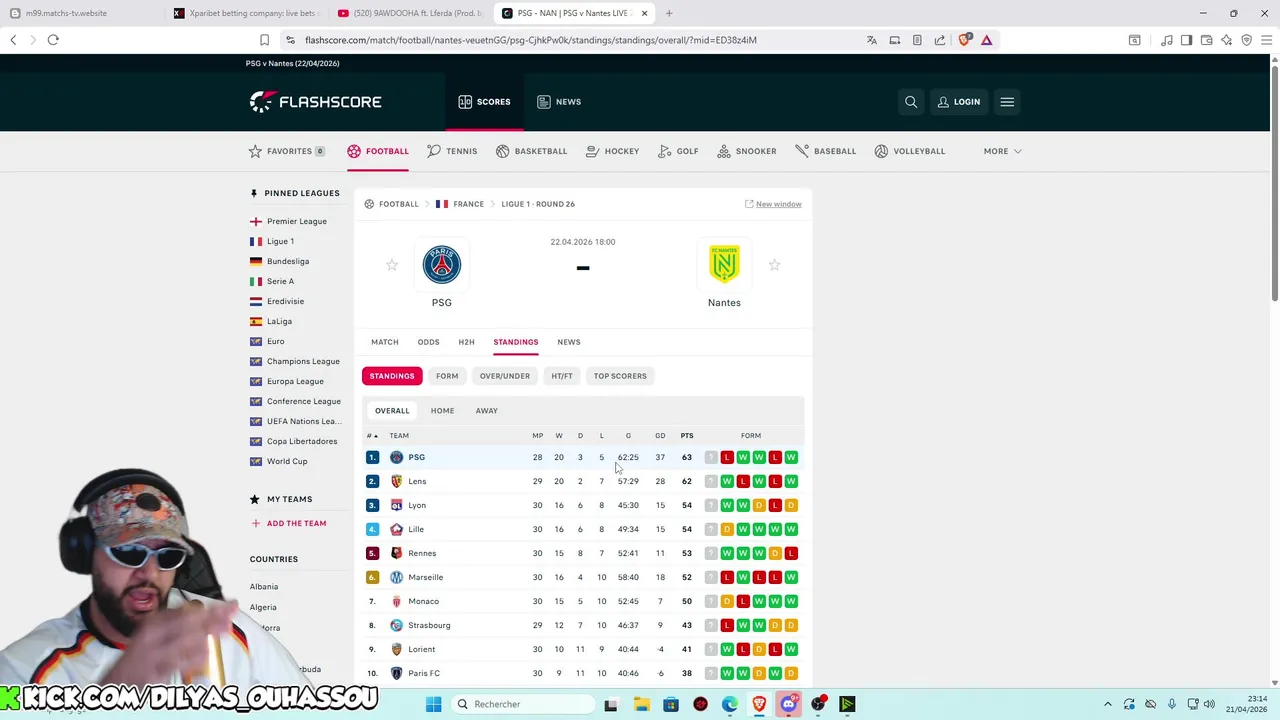
Task: Open the Football sport icon
Action: (354, 151)
